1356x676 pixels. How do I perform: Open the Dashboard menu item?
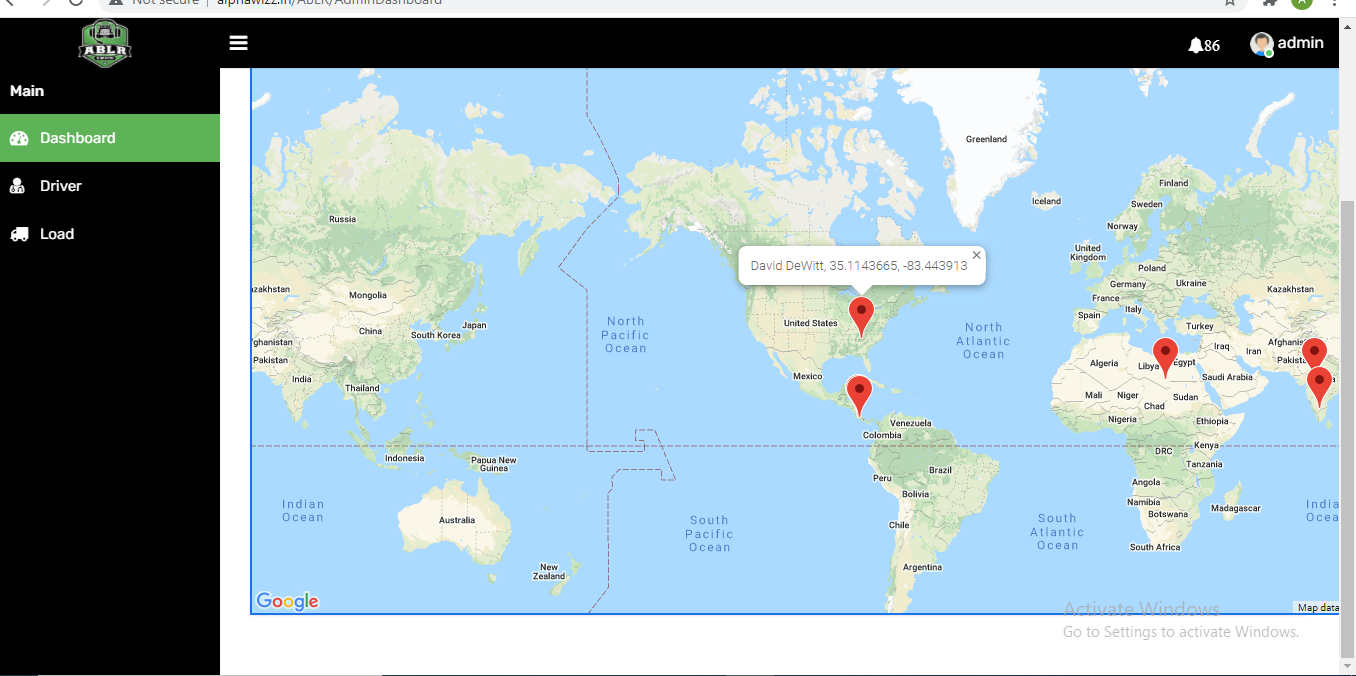click(x=110, y=138)
